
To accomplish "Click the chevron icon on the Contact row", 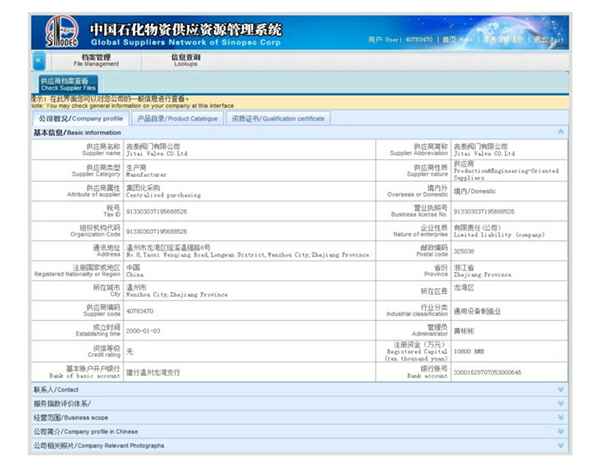I will pos(561,389).
